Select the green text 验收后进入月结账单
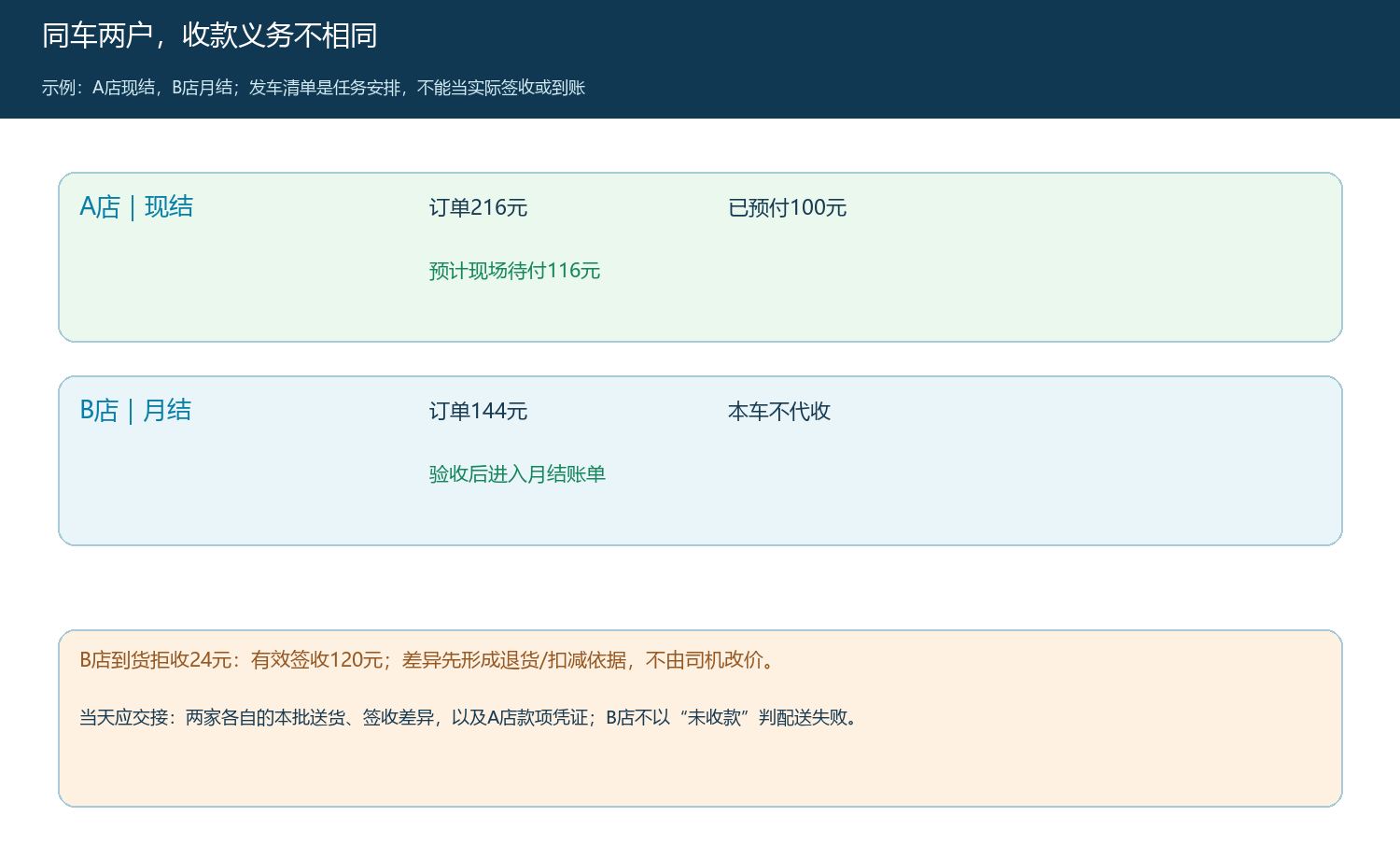 (x=517, y=474)
